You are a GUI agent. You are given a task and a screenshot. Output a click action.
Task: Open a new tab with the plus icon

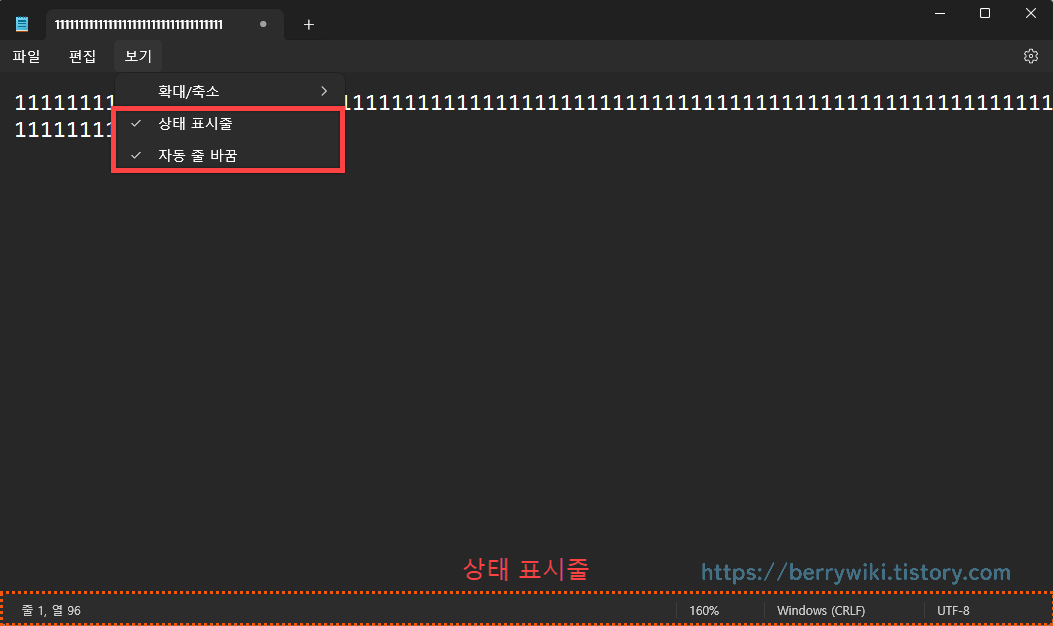click(x=308, y=24)
